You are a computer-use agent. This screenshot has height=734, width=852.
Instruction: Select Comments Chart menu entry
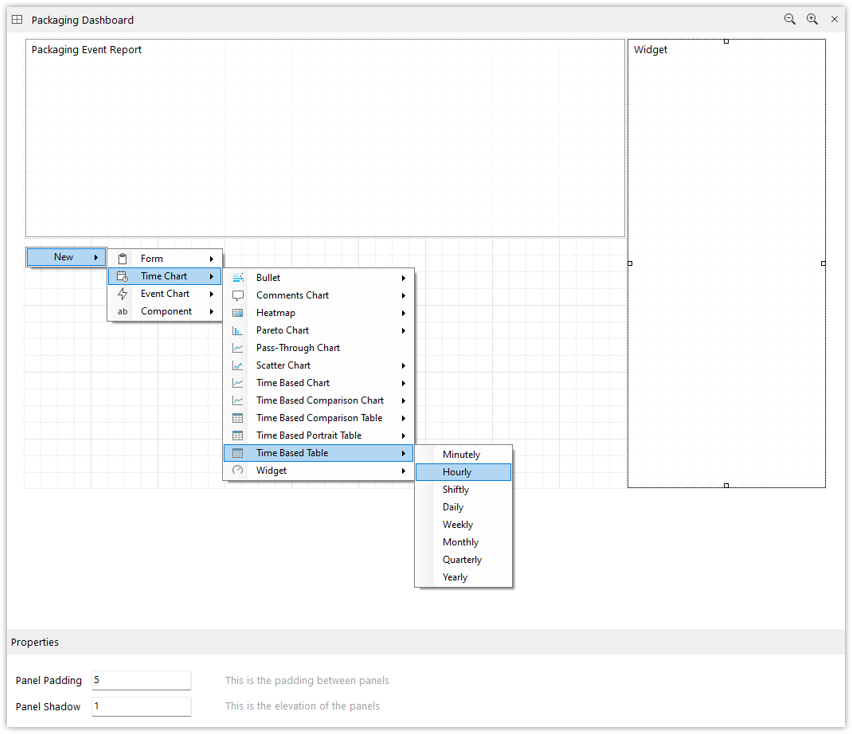[318, 296]
